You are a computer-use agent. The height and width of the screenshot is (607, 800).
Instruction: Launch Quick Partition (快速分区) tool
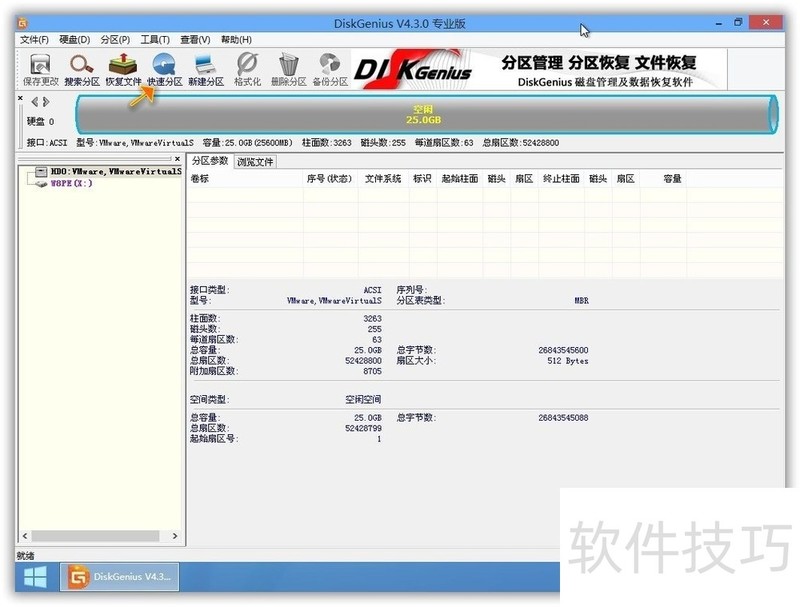coord(164,69)
